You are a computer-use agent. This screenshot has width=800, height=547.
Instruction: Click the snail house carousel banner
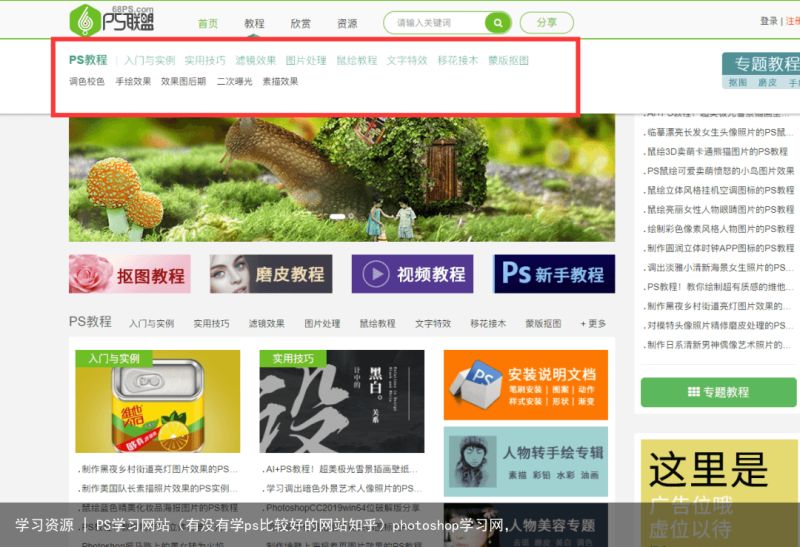click(x=342, y=179)
